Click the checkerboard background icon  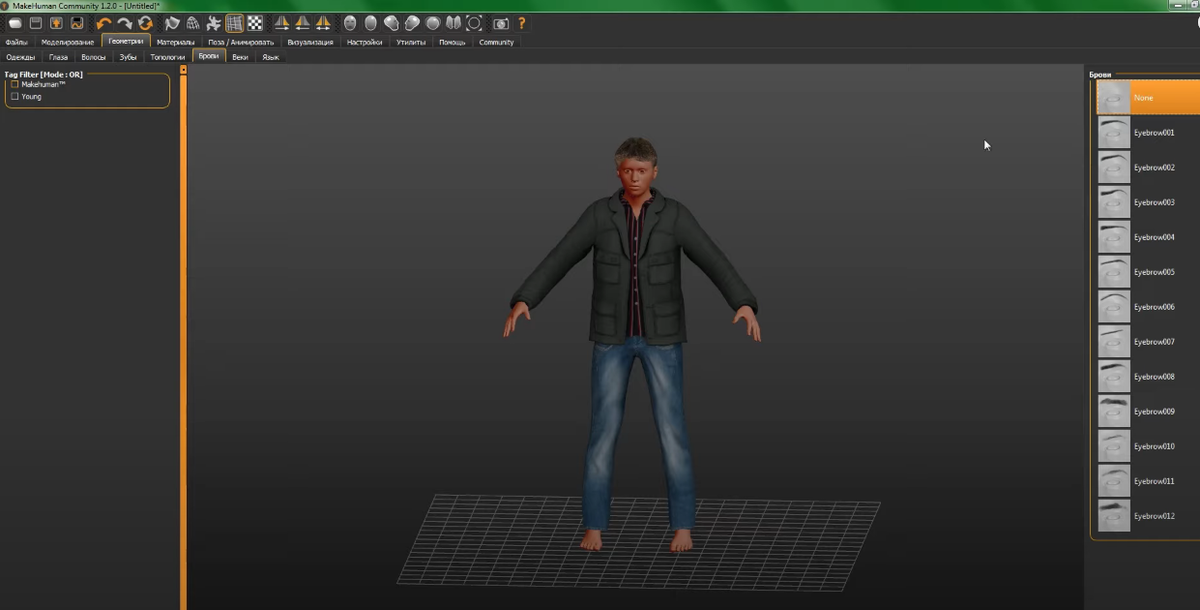(x=256, y=23)
